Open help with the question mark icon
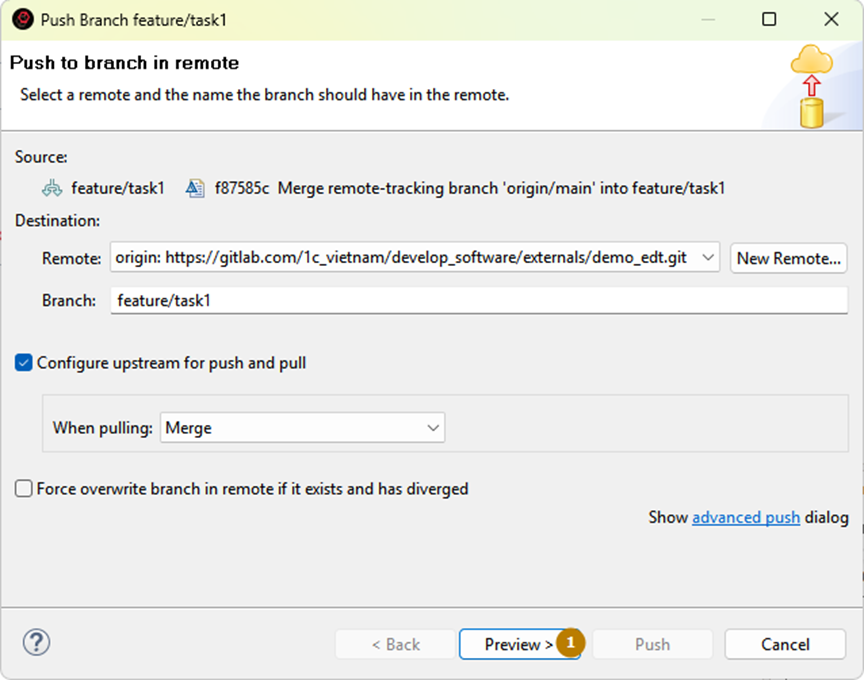 point(36,643)
